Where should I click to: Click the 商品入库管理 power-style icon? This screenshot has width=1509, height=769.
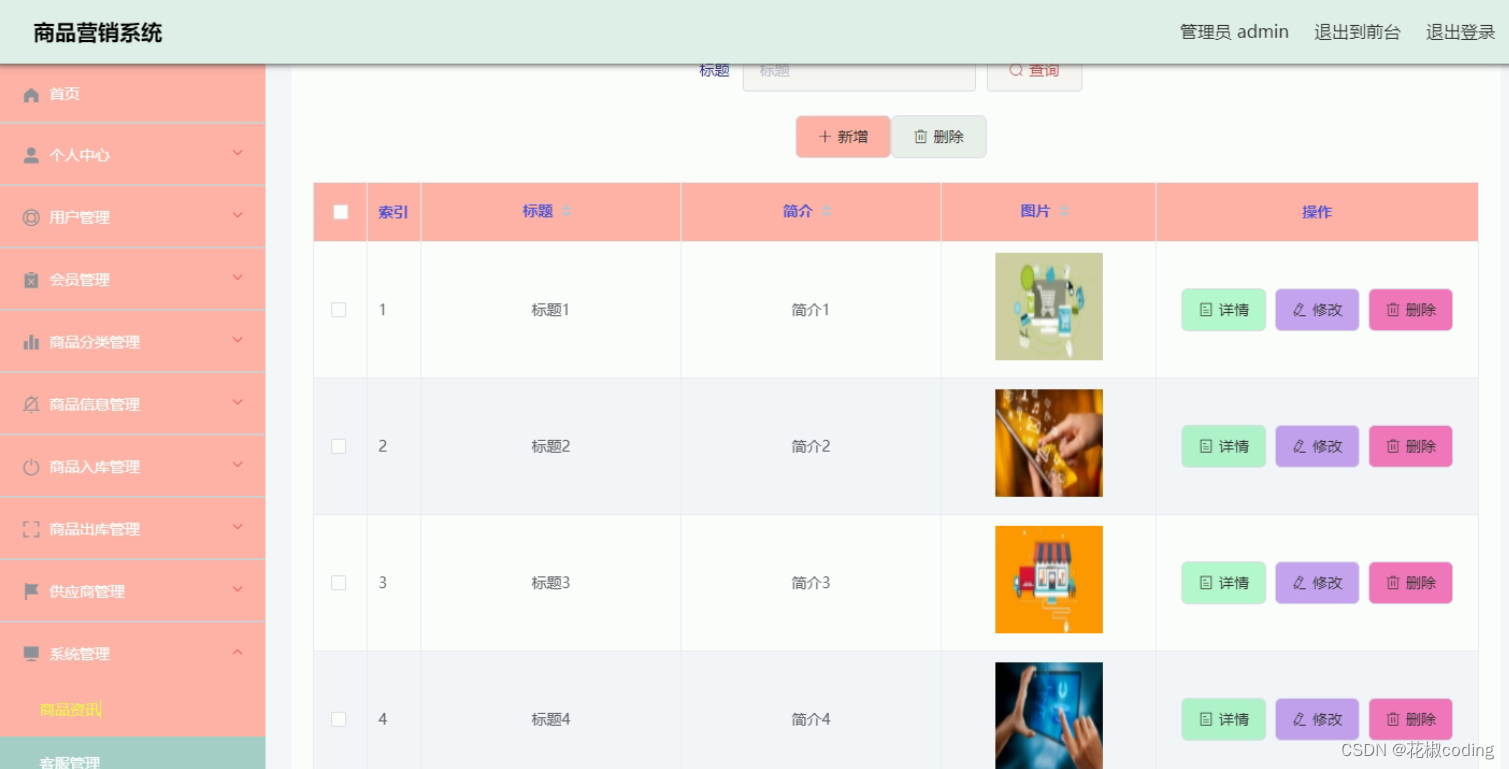point(31,466)
